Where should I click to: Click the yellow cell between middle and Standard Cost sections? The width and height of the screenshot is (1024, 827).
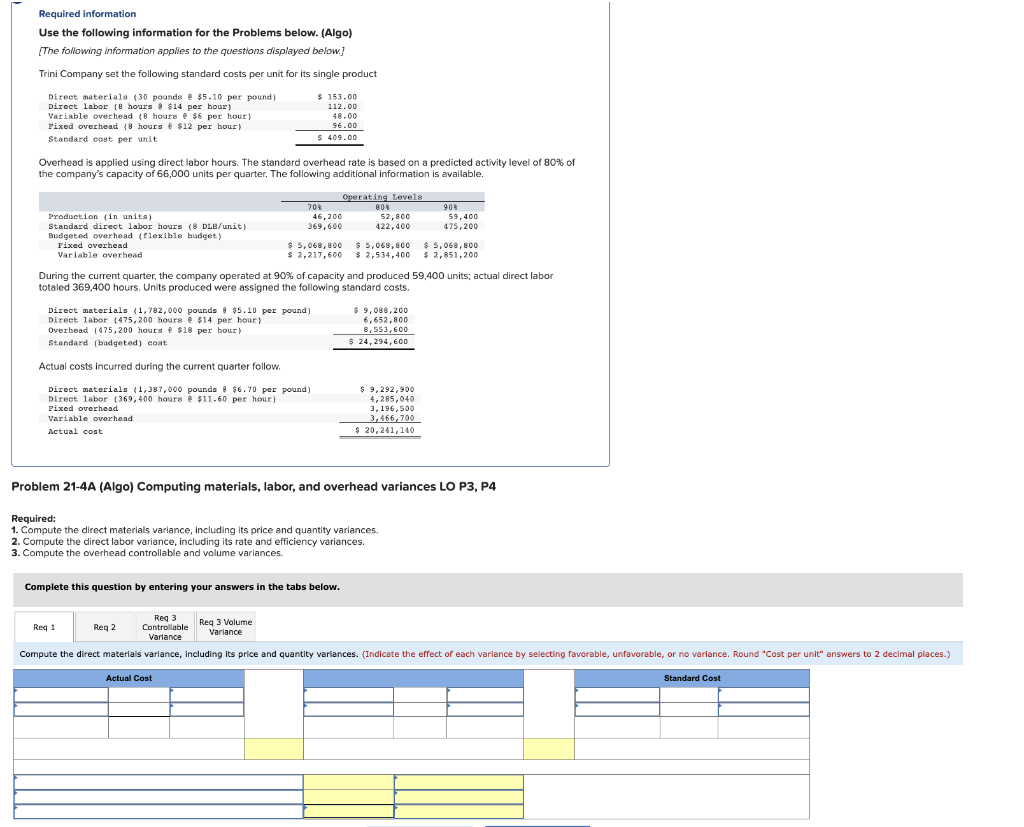point(549,749)
